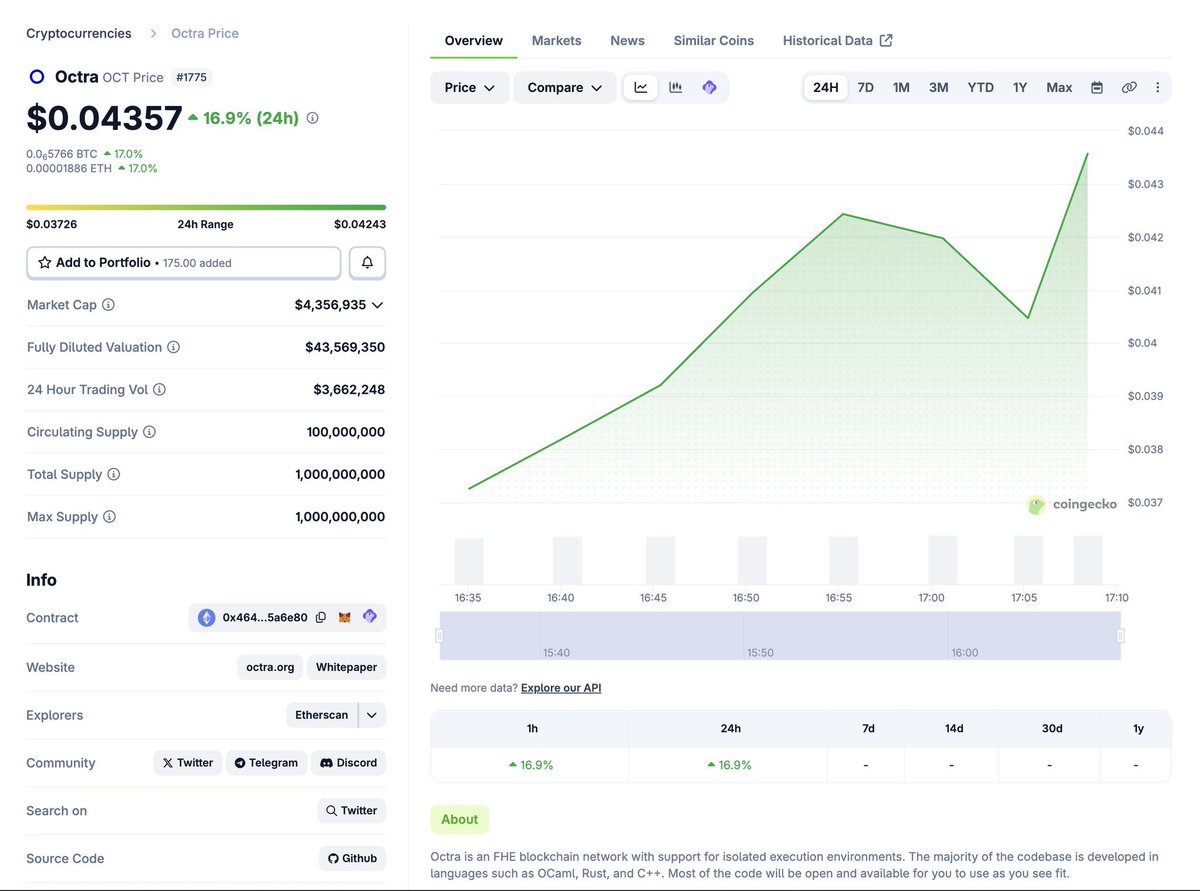Open the Whitepaper link
Image resolution: width=1200 pixels, height=891 pixels.
coord(346,667)
